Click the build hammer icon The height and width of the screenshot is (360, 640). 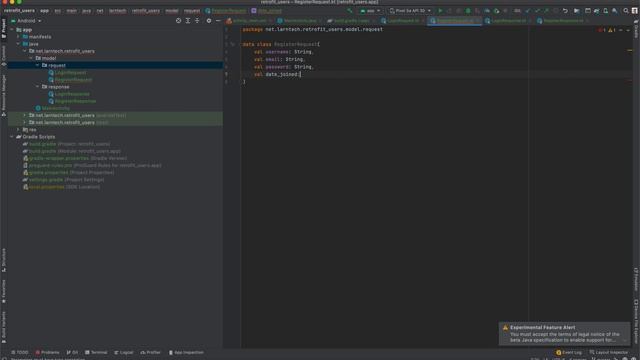pyautogui.click(x=350, y=11)
